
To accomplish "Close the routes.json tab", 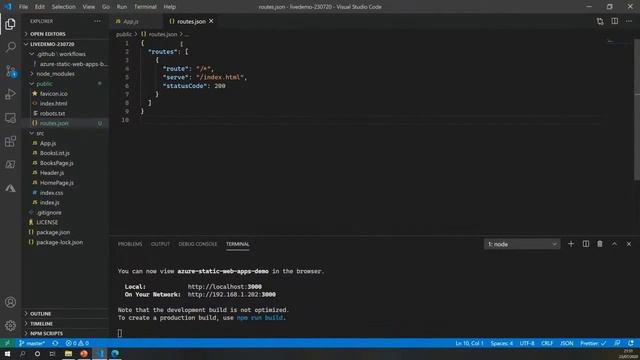I will 211,21.
